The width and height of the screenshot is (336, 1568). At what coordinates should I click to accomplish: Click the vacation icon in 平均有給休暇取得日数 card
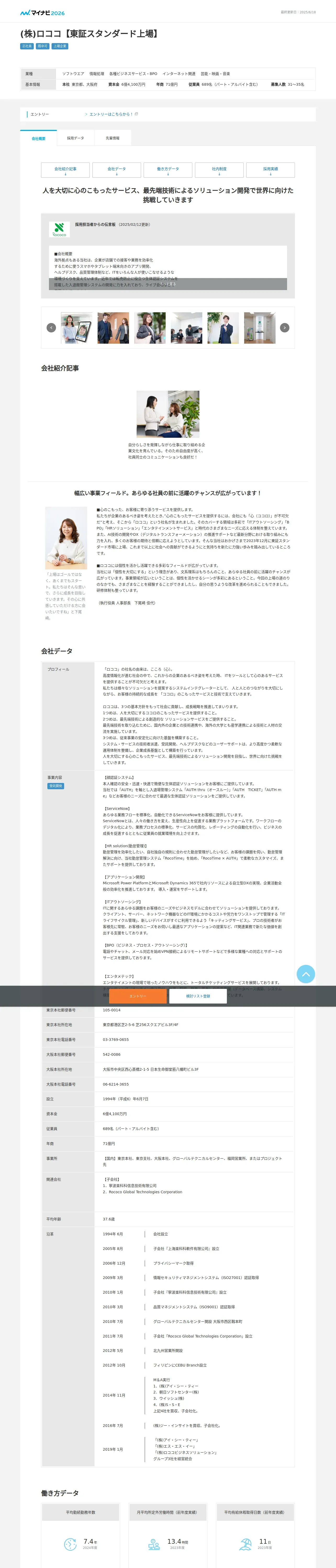tap(245, 1544)
